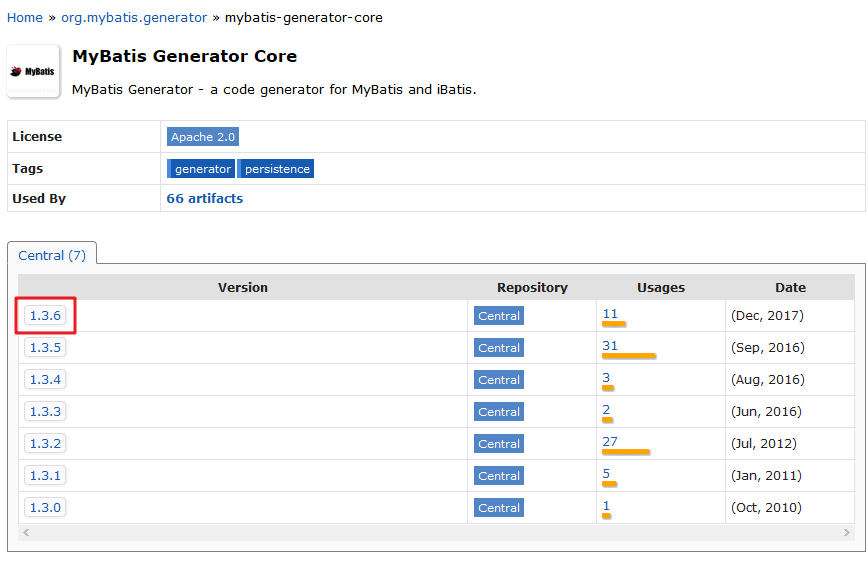Screen dimensions: 868x561
Task: Switch to the Central (7) tab
Action: point(52,255)
